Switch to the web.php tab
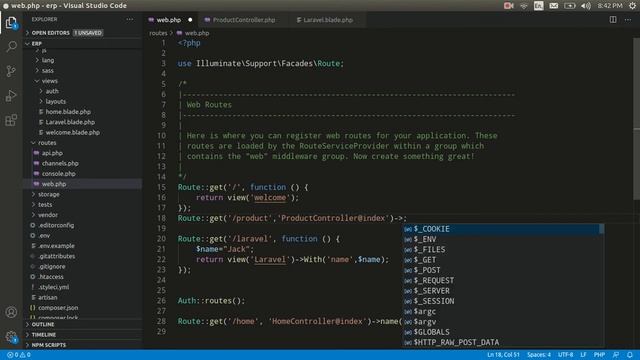Screen dimensions: 640x360 (x=169, y=20)
